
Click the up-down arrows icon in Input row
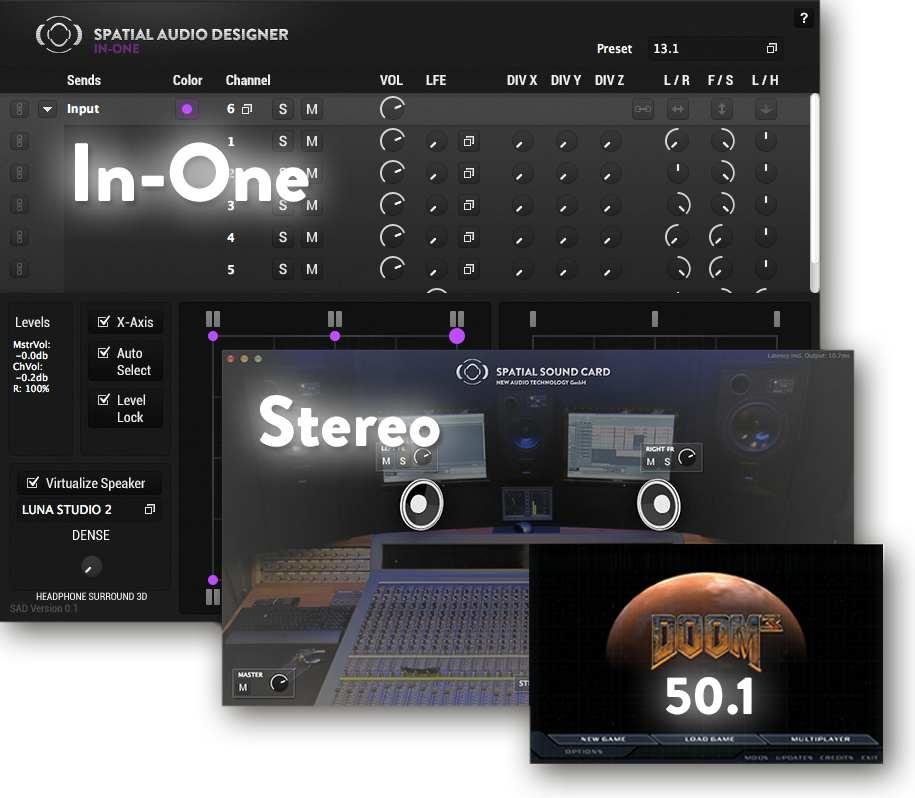(x=721, y=109)
